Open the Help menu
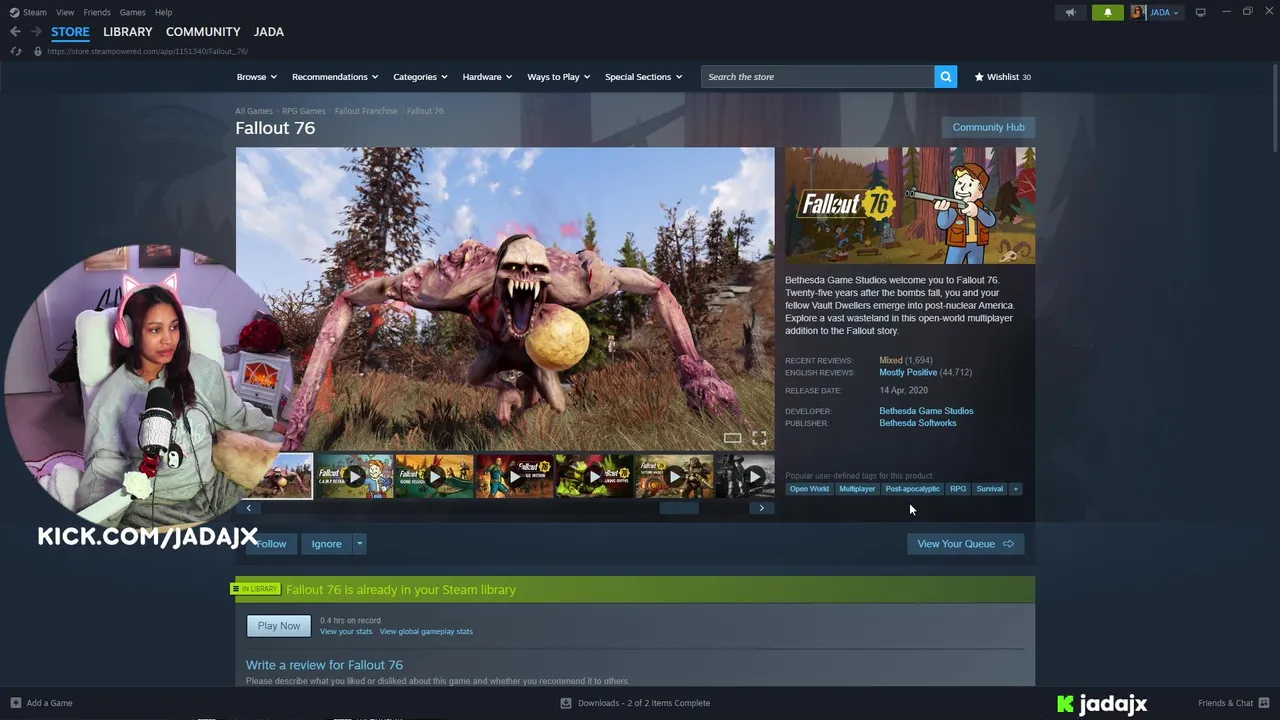The image size is (1280, 720). (x=163, y=12)
